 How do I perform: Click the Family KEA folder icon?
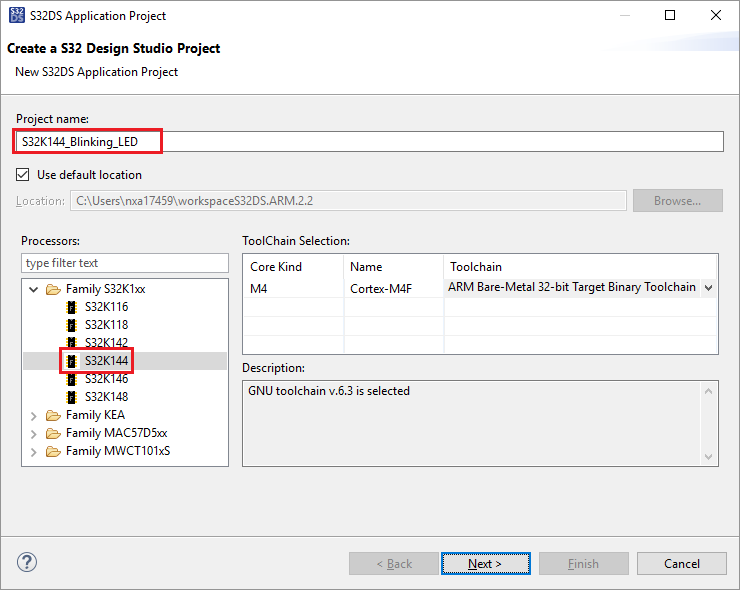coord(53,415)
